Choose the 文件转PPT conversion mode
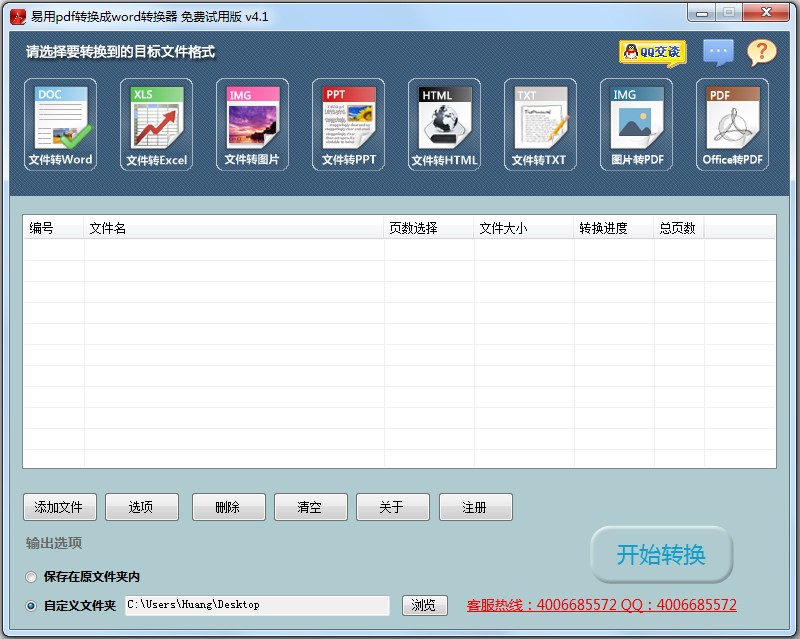The image size is (800, 639). (348, 124)
